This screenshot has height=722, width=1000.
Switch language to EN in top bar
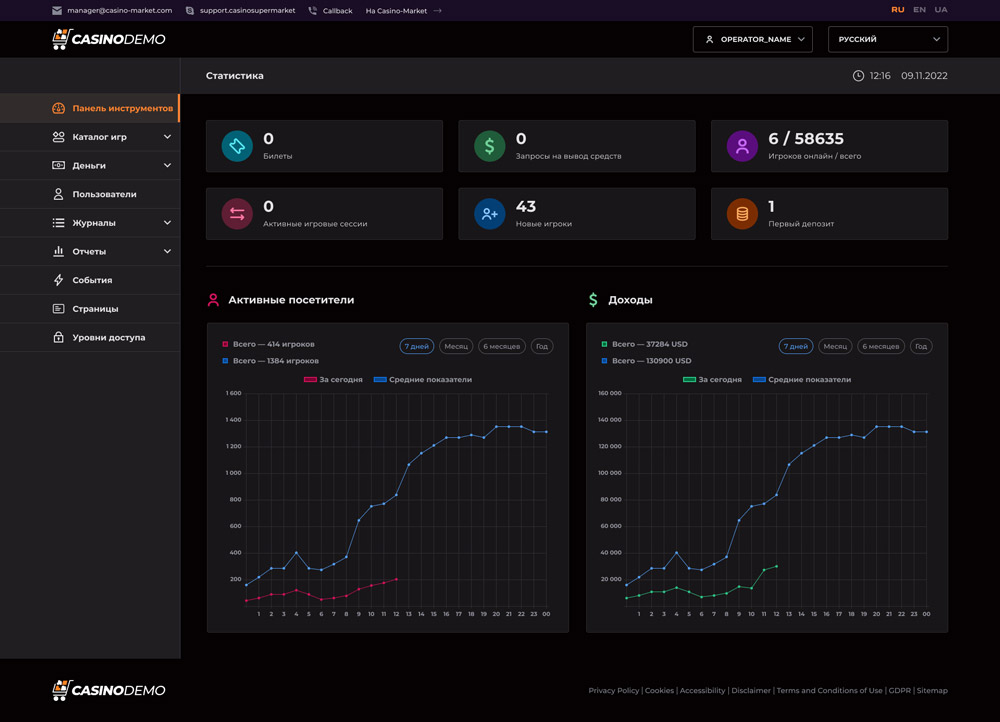click(919, 10)
